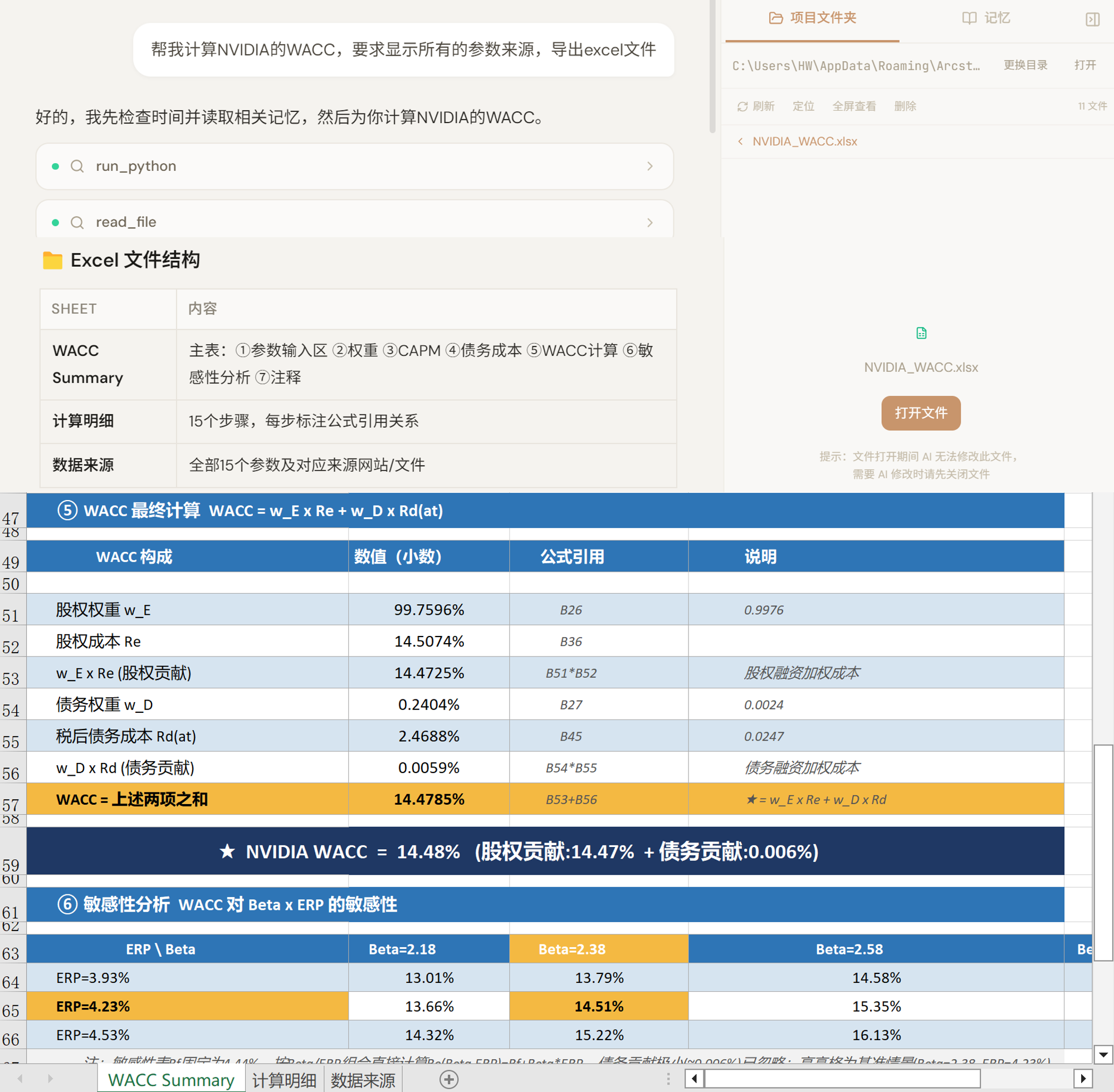Click the 更换目录 link
Viewport: 1114px width, 1092px height.
click(x=1025, y=65)
